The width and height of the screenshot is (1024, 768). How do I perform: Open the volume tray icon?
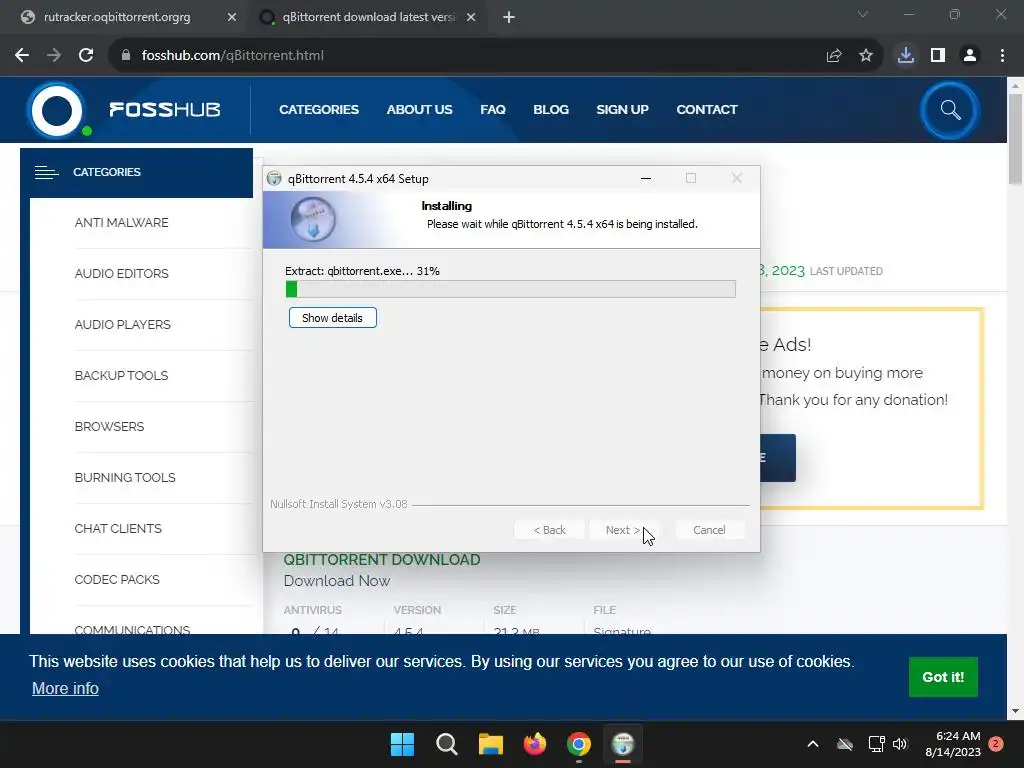pyautogui.click(x=900, y=744)
